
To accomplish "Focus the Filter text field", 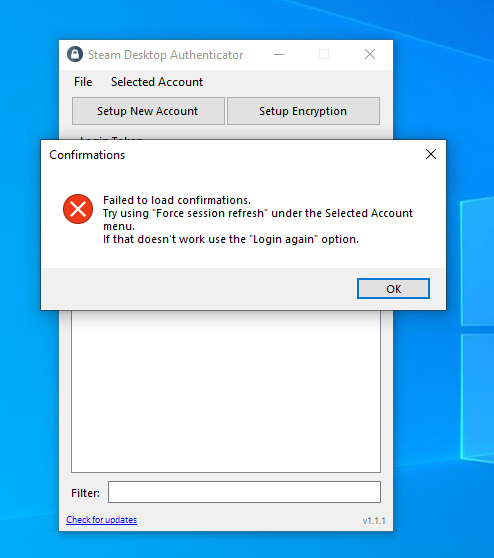I will pyautogui.click(x=244, y=492).
